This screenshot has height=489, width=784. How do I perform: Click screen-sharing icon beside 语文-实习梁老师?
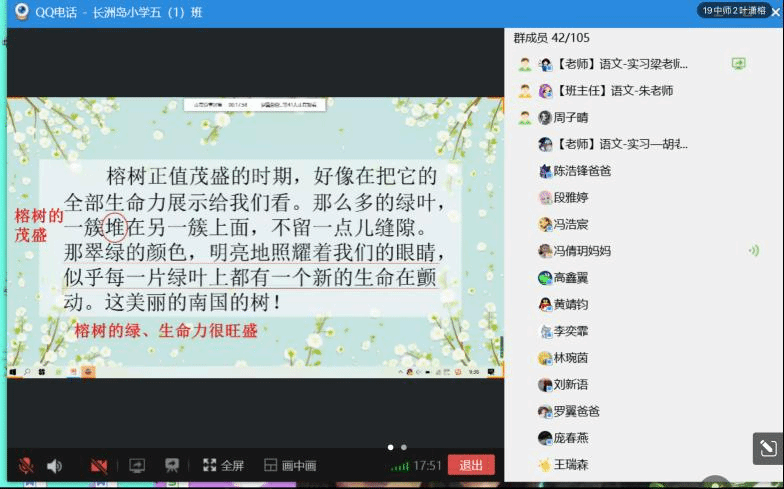pyautogui.click(x=738, y=64)
